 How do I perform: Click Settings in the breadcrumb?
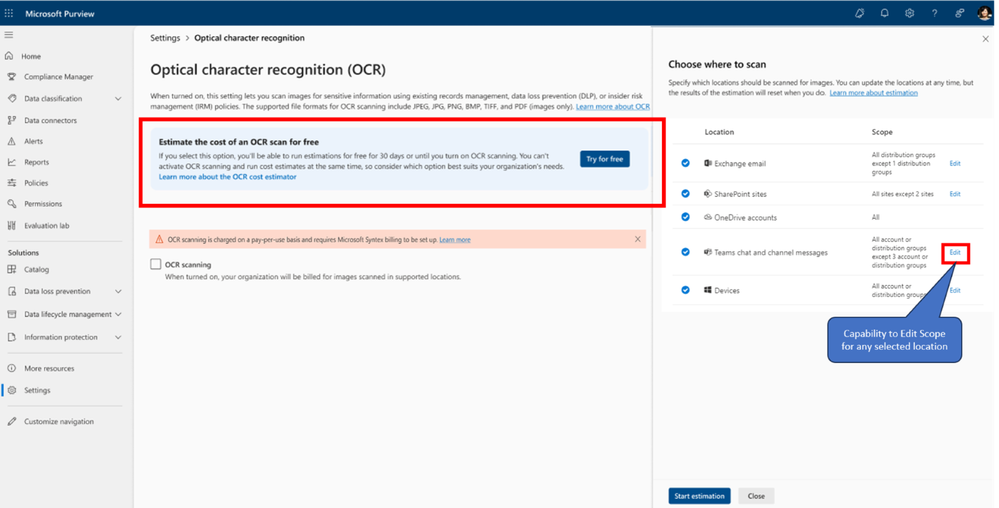click(x=165, y=38)
